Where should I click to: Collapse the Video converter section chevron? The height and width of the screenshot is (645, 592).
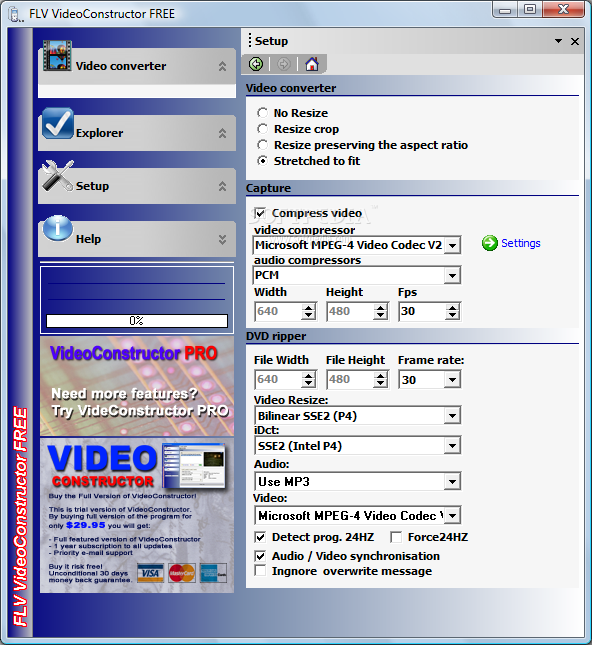pyautogui.click(x=223, y=66)
